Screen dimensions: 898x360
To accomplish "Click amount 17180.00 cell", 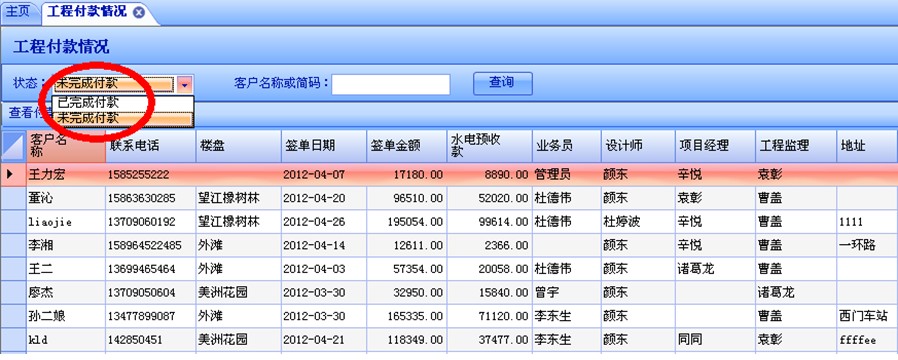I will (406, 175).
